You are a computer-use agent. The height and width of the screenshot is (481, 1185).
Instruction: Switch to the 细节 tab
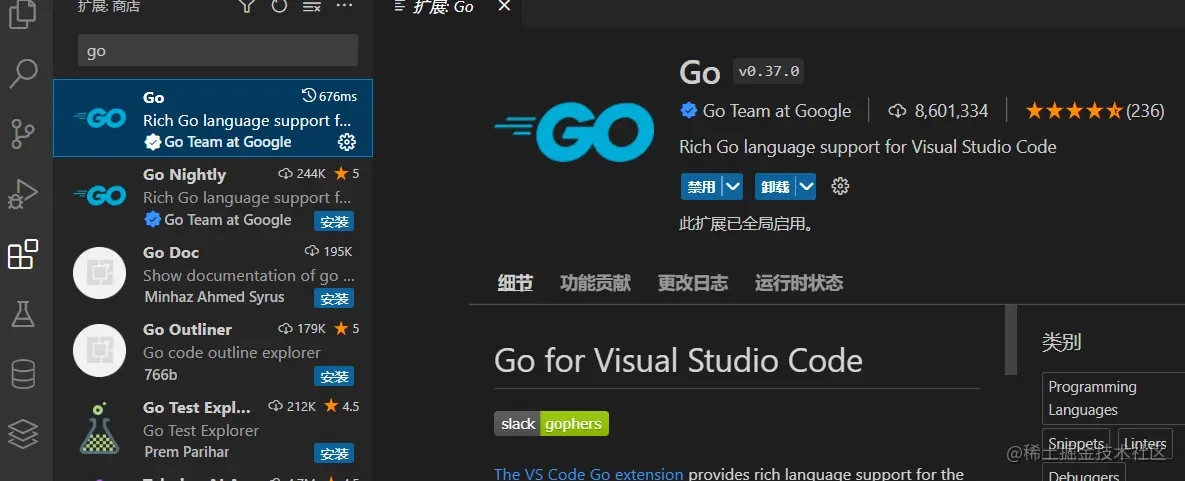pyautogui.click(x=515, y=284)
